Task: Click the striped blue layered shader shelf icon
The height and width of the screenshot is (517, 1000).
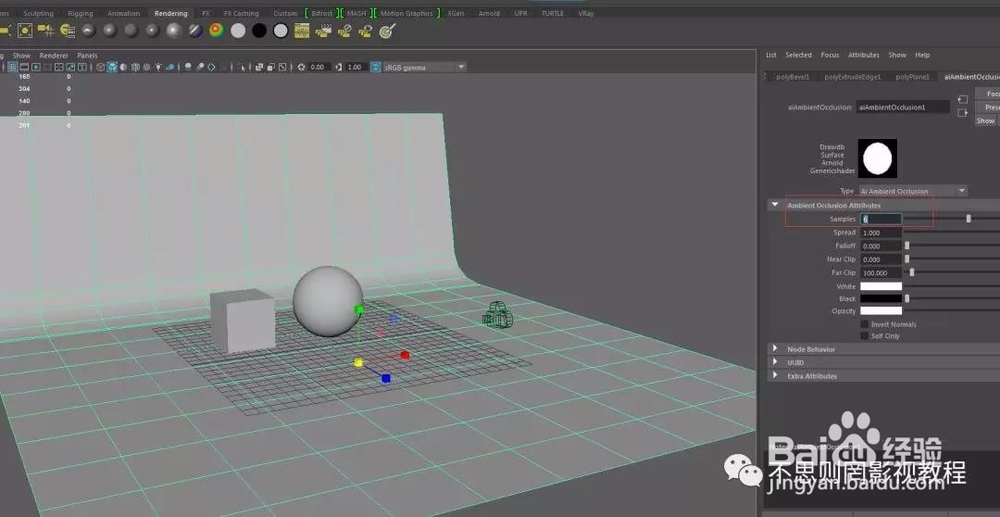Action: point(195,30)
